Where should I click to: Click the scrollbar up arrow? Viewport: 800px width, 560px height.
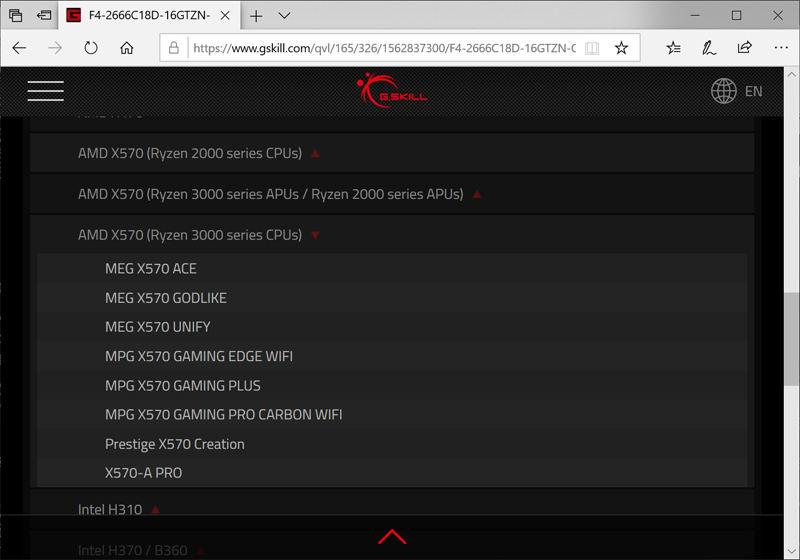(x=792, y=74)
